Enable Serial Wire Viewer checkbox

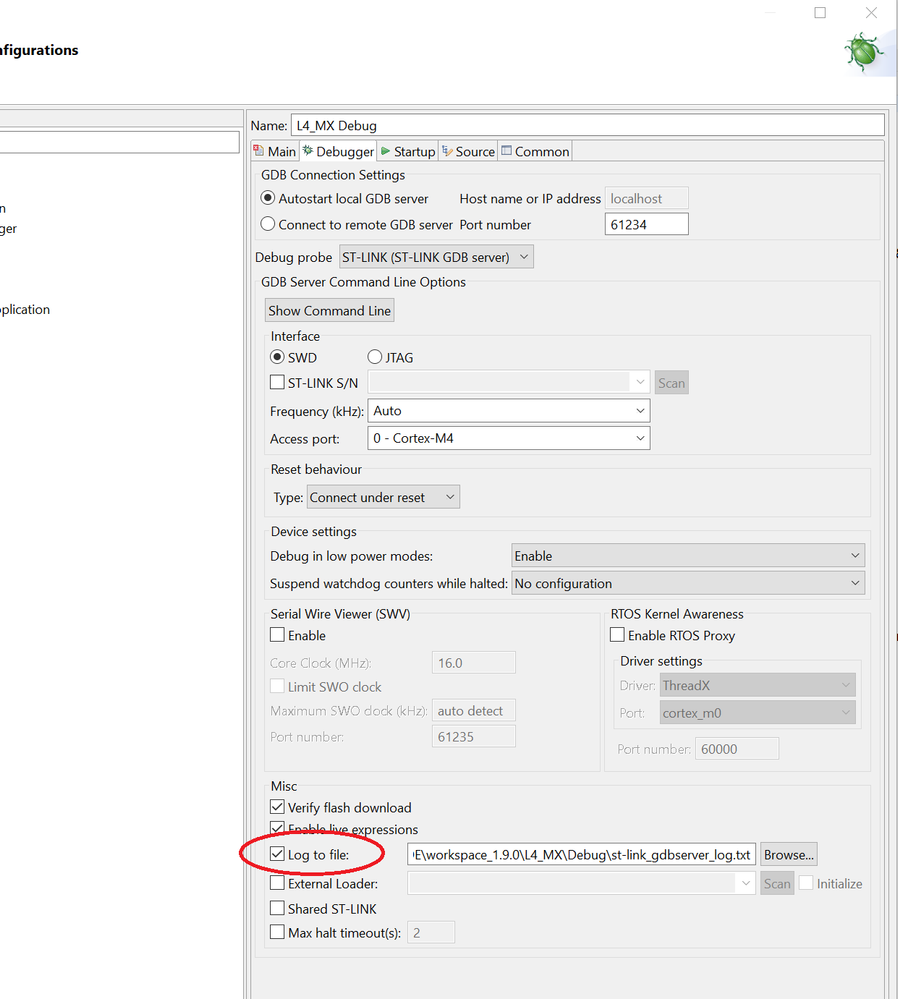click(x=277, y=635)
